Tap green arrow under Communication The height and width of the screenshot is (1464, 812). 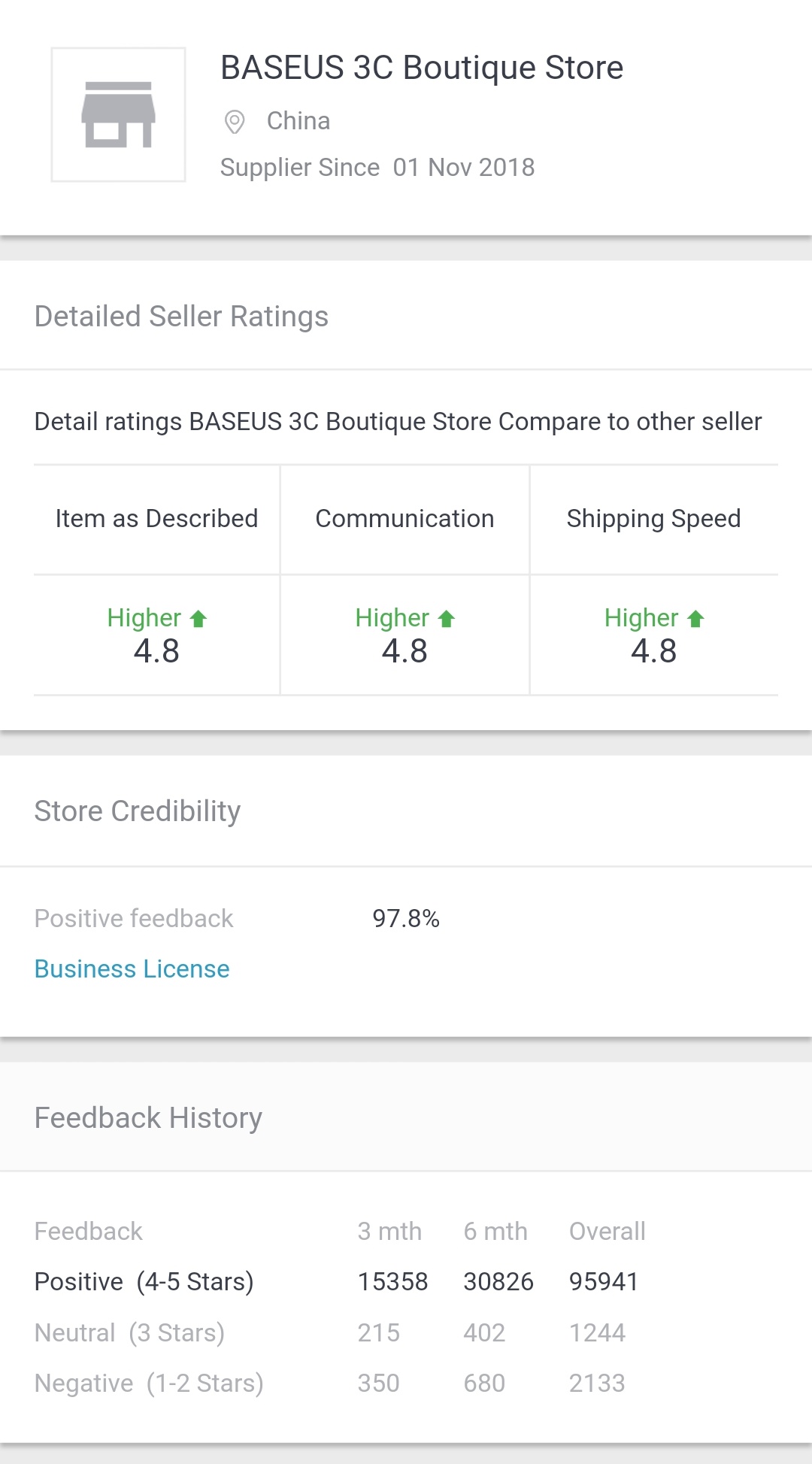pos(447,619)
